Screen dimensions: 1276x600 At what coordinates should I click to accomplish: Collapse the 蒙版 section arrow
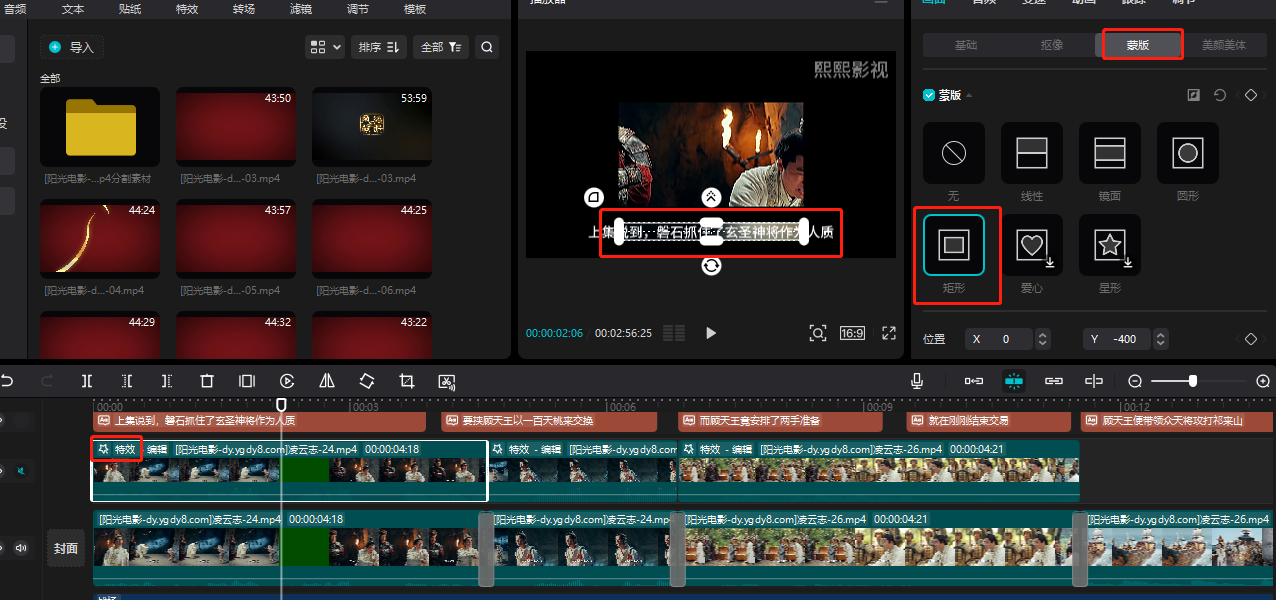[968, 95]
